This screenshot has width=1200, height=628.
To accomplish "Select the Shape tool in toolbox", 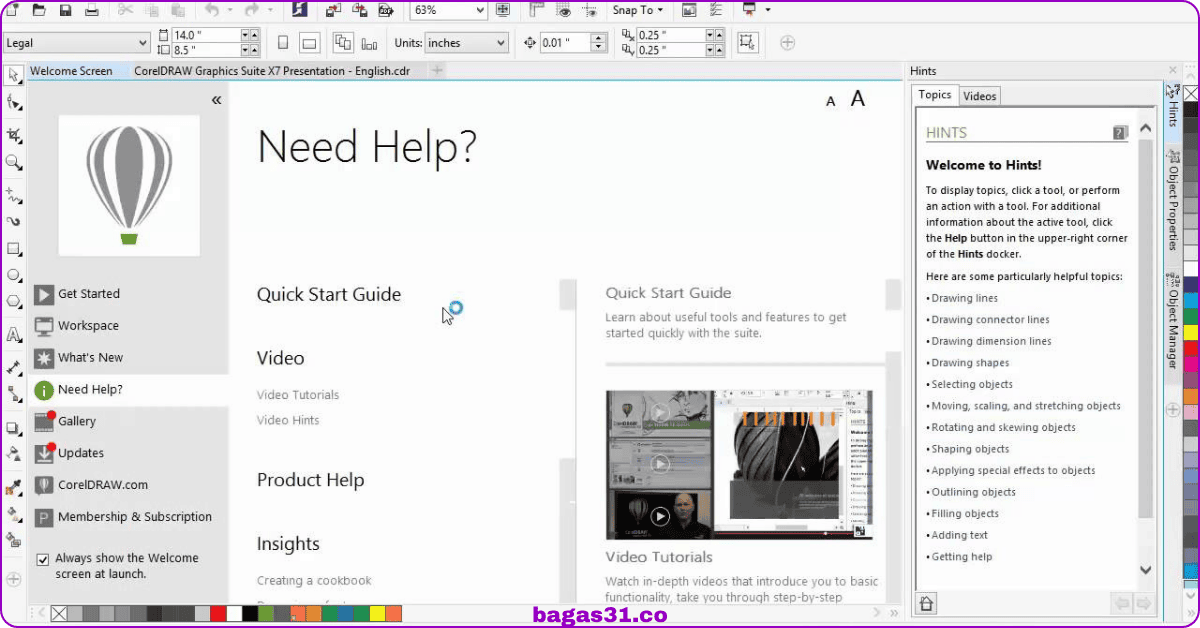I will pyautogui.click(x=13, y=102).
